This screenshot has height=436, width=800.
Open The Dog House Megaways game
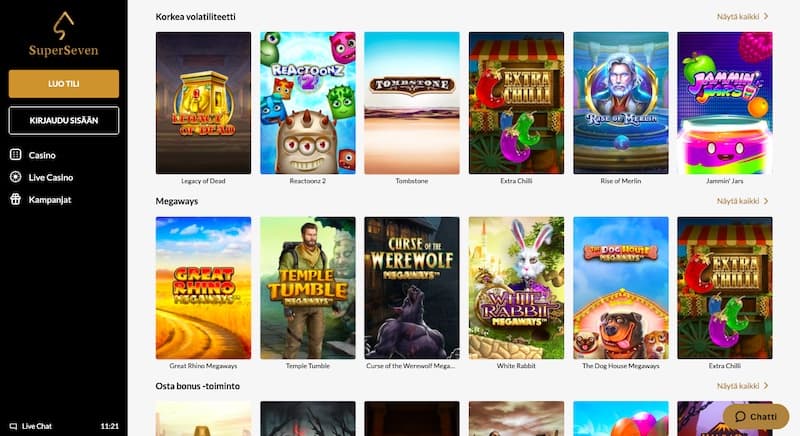tap(620, 288)
